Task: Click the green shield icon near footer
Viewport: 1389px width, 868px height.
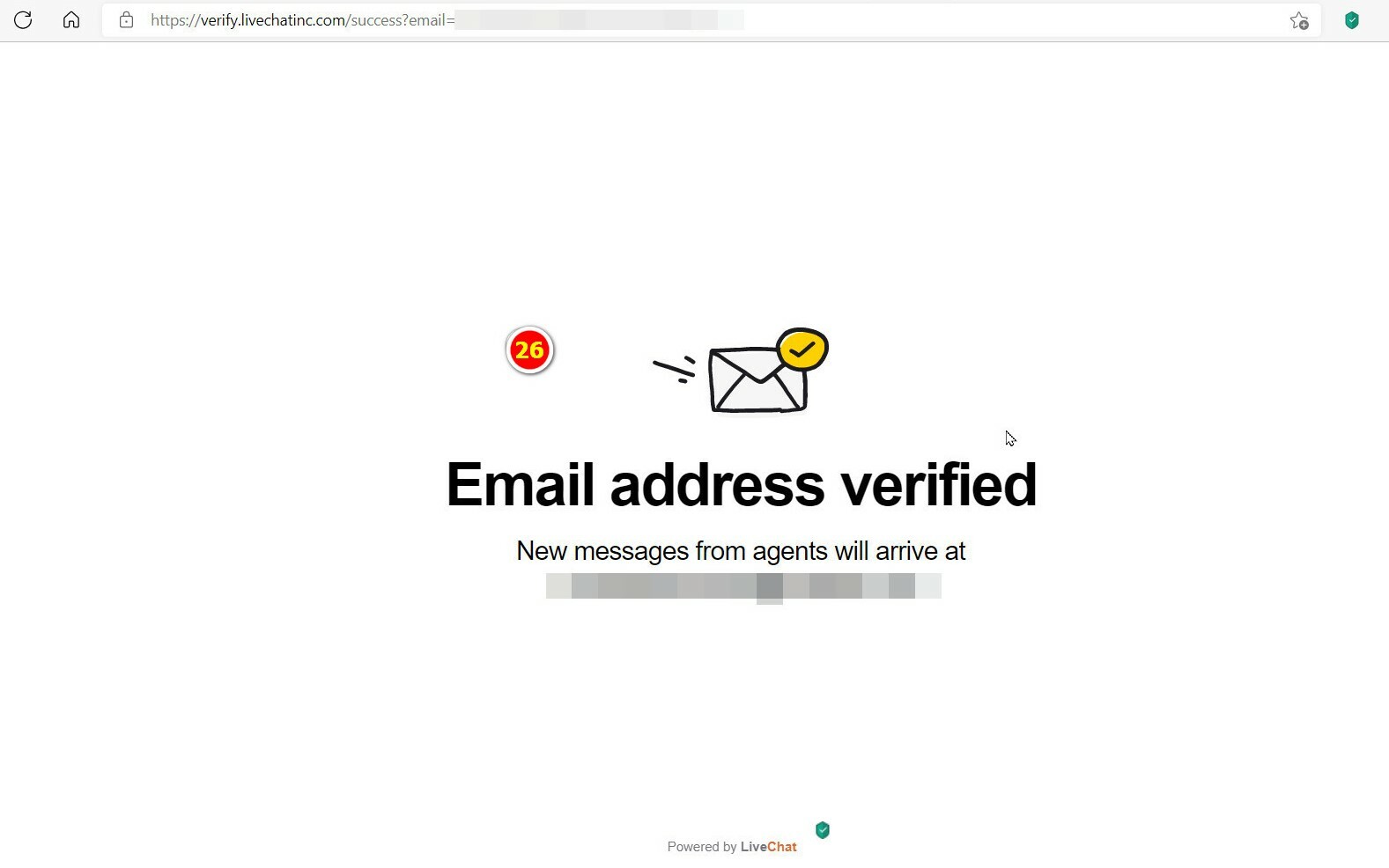Action: pos(823,830)
